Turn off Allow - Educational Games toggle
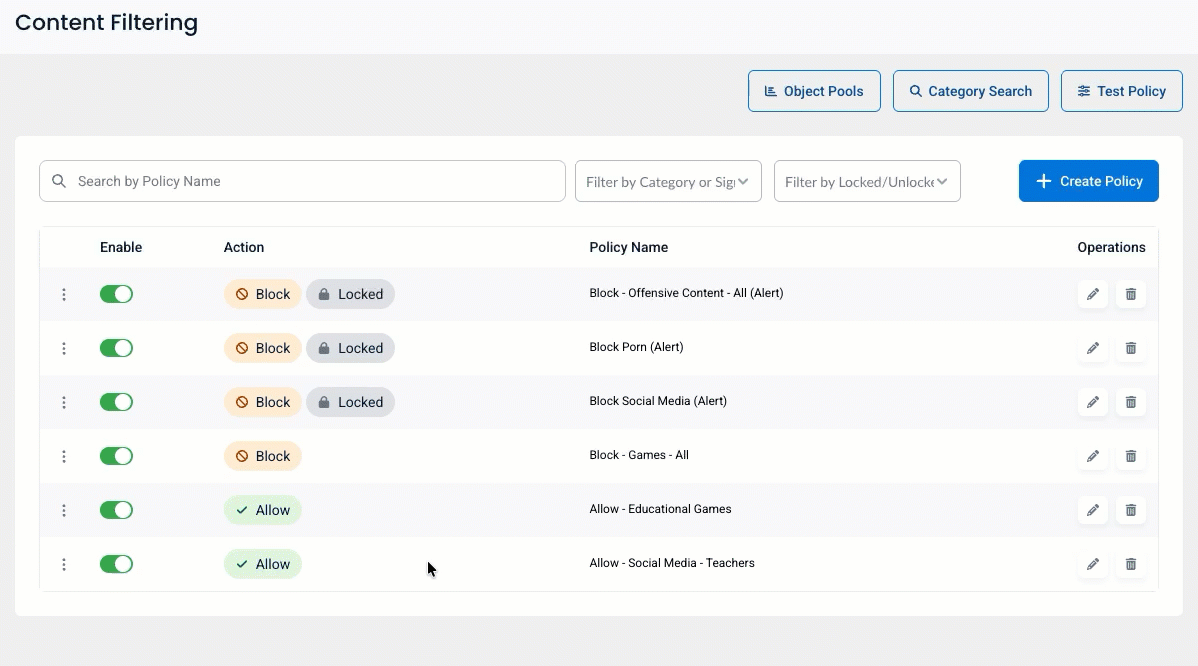The image size is (1198, 666). tap(116, 510)
